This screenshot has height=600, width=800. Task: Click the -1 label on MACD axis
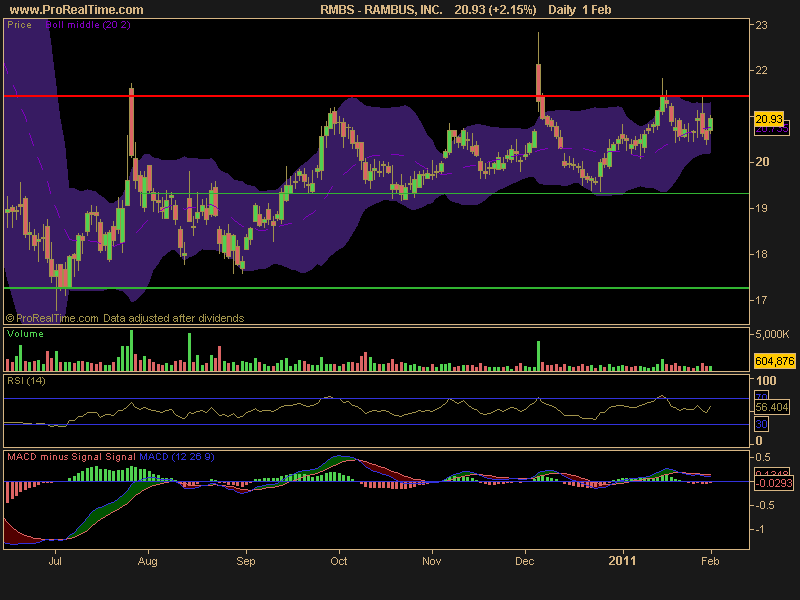point(760,530)
